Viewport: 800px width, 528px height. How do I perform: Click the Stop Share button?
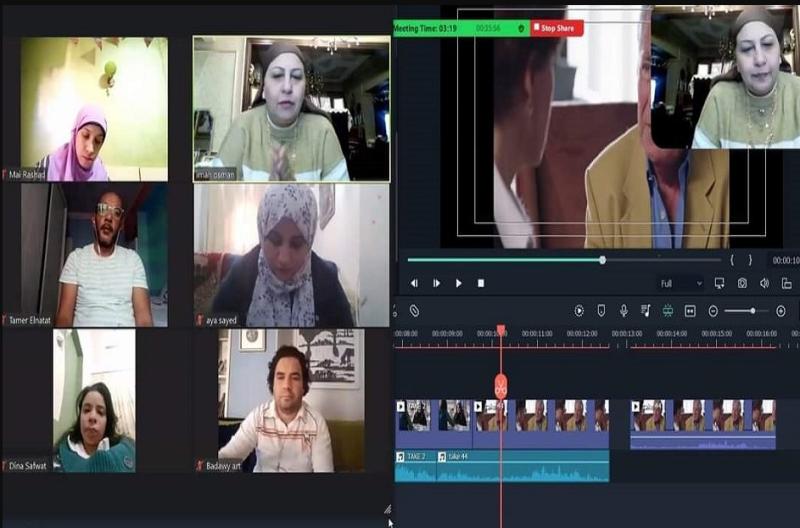tap(557, 28)
